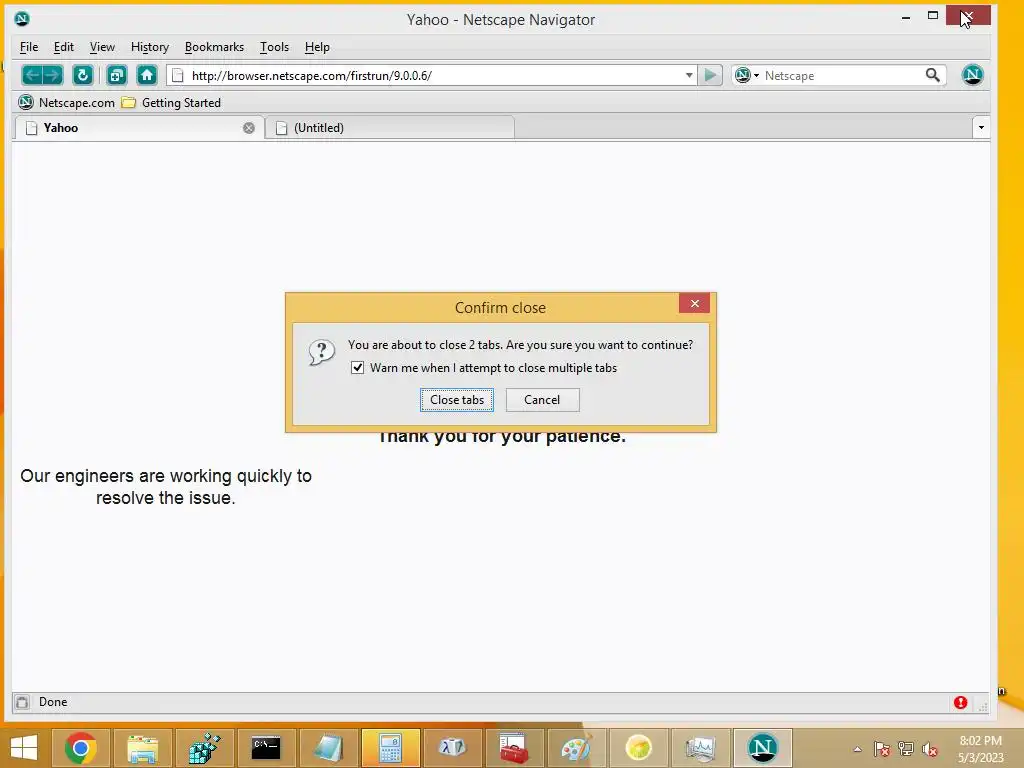Open the File menu

[29, 47]
